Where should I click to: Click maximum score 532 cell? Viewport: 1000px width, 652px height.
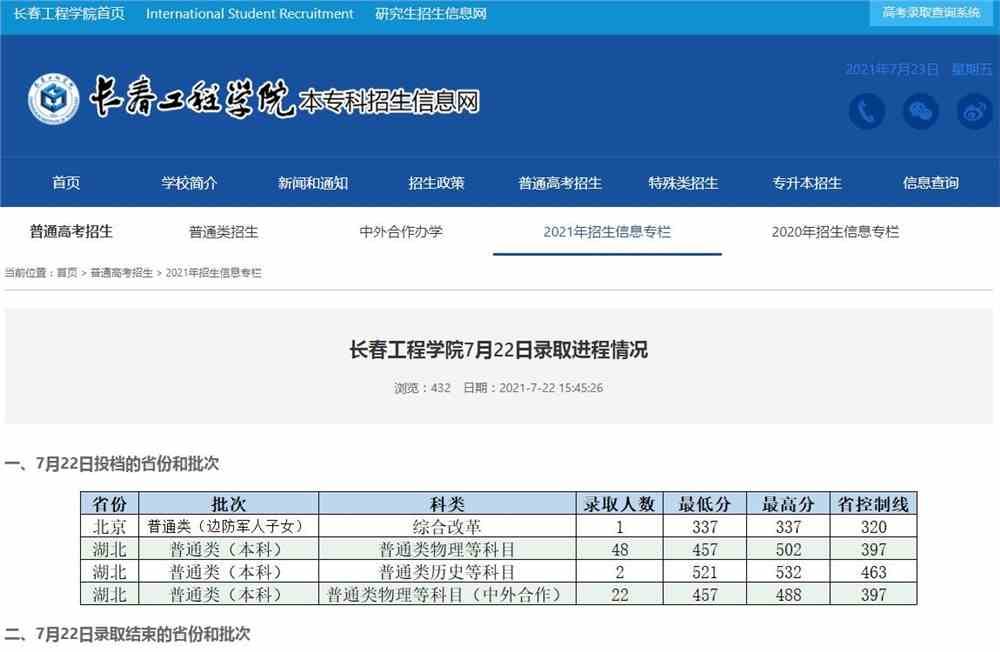(788, 572)
